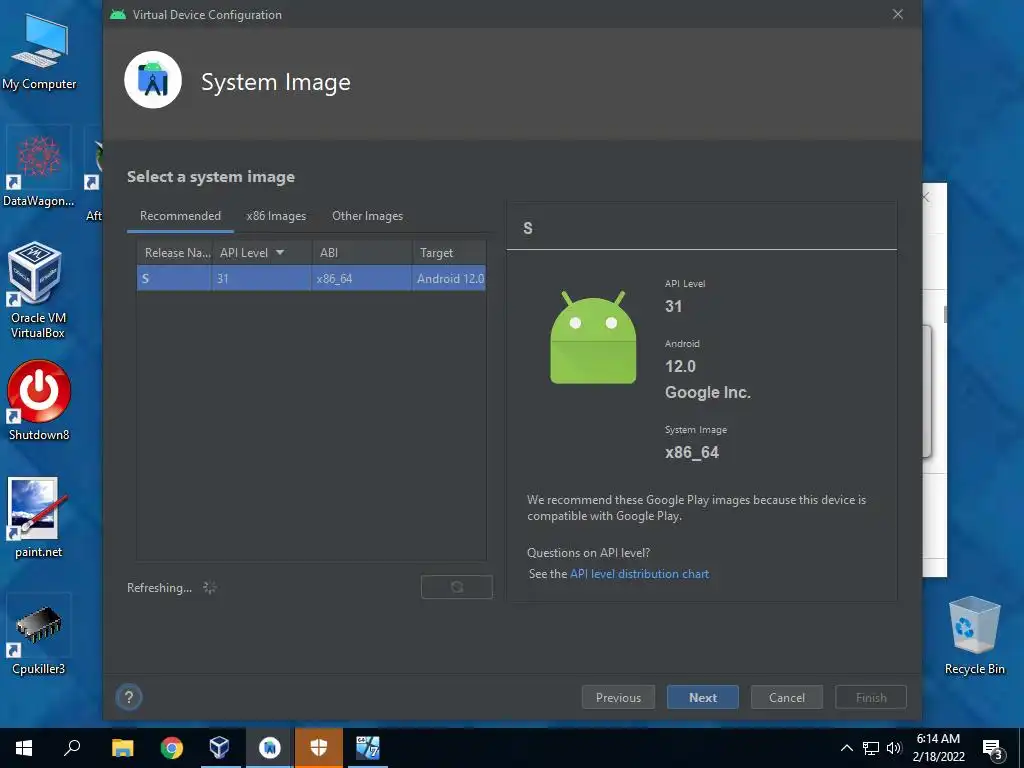Open network status tray icon

pos(871,748)
